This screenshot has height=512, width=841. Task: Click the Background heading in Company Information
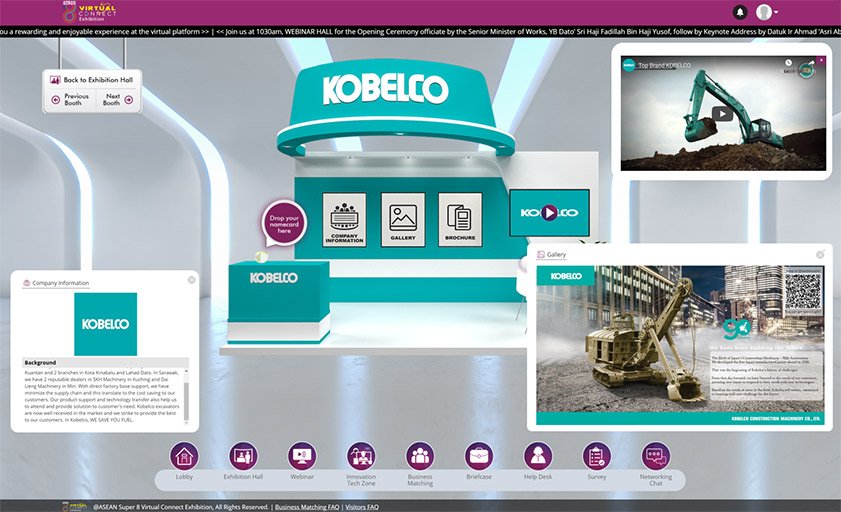coord(40,362)
